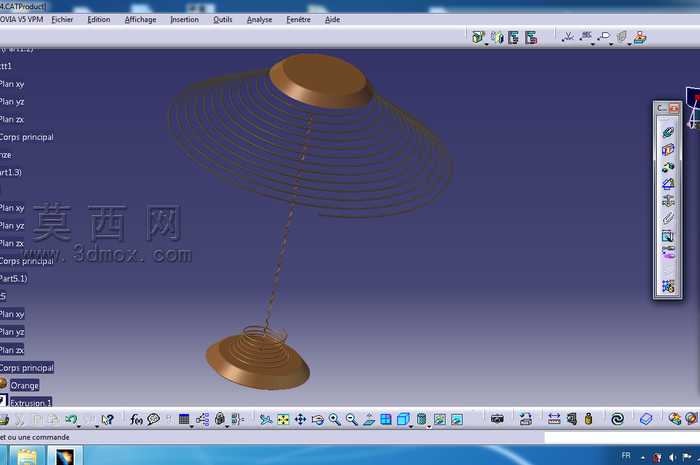Select the highlighted Plan yz node

tap(12, 332)
